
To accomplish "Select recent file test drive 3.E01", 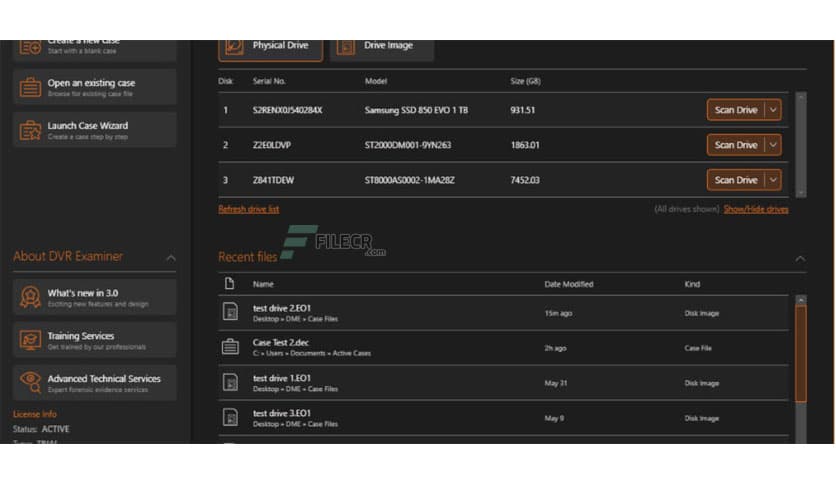I will click(x=503, y=418).
